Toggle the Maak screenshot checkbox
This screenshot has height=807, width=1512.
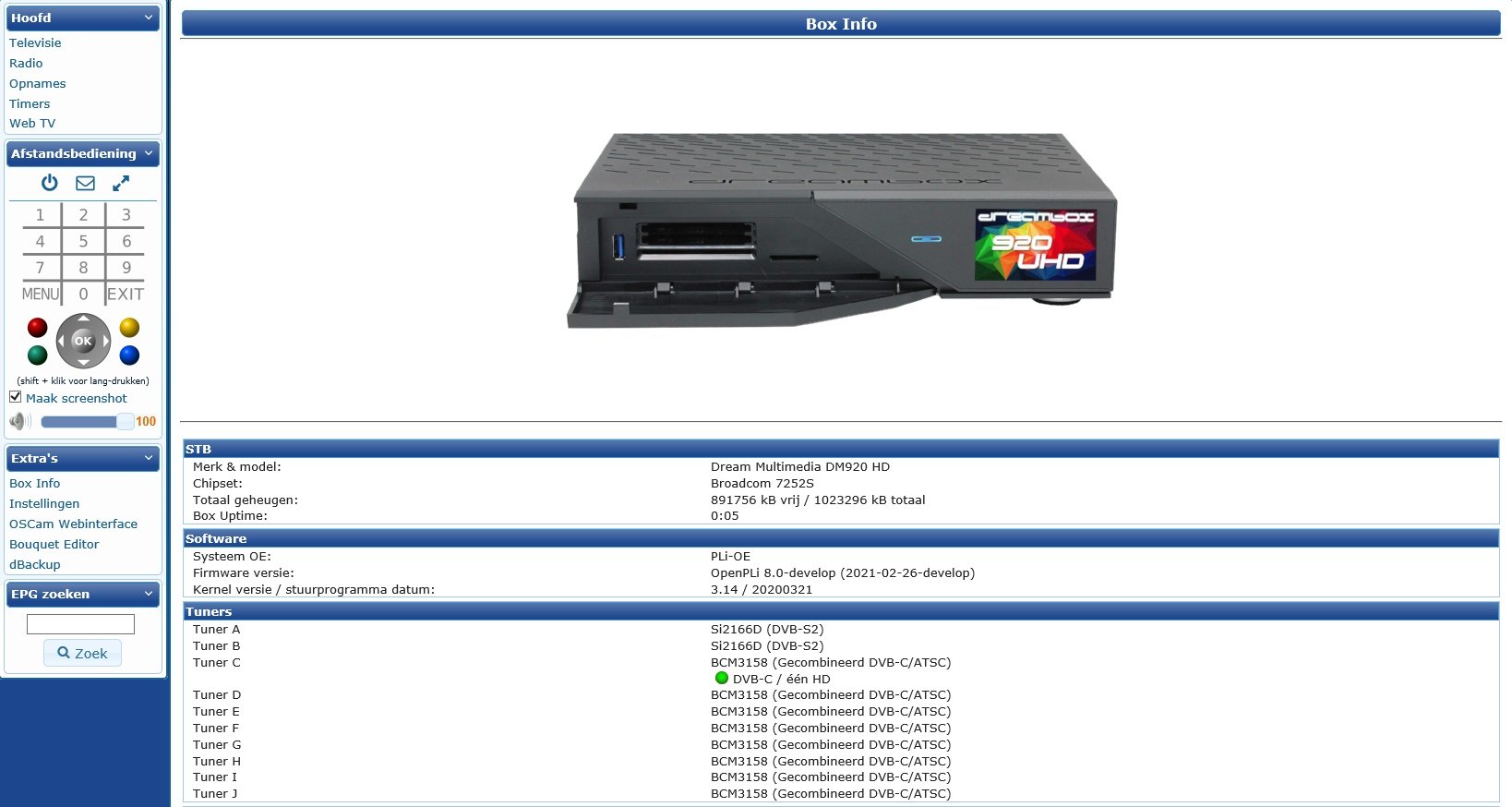click(15, 397)
